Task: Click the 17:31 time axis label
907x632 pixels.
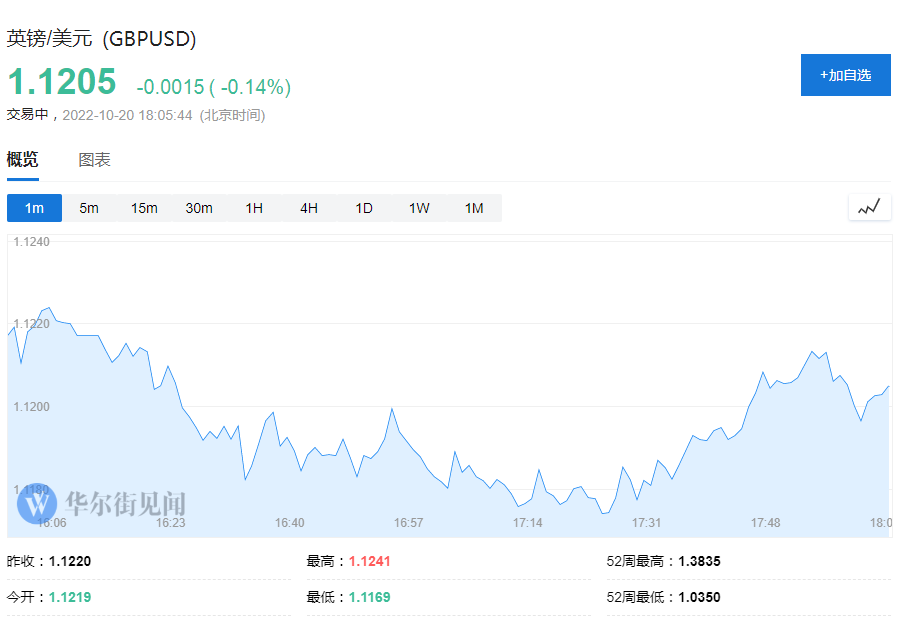Action: 647,523
